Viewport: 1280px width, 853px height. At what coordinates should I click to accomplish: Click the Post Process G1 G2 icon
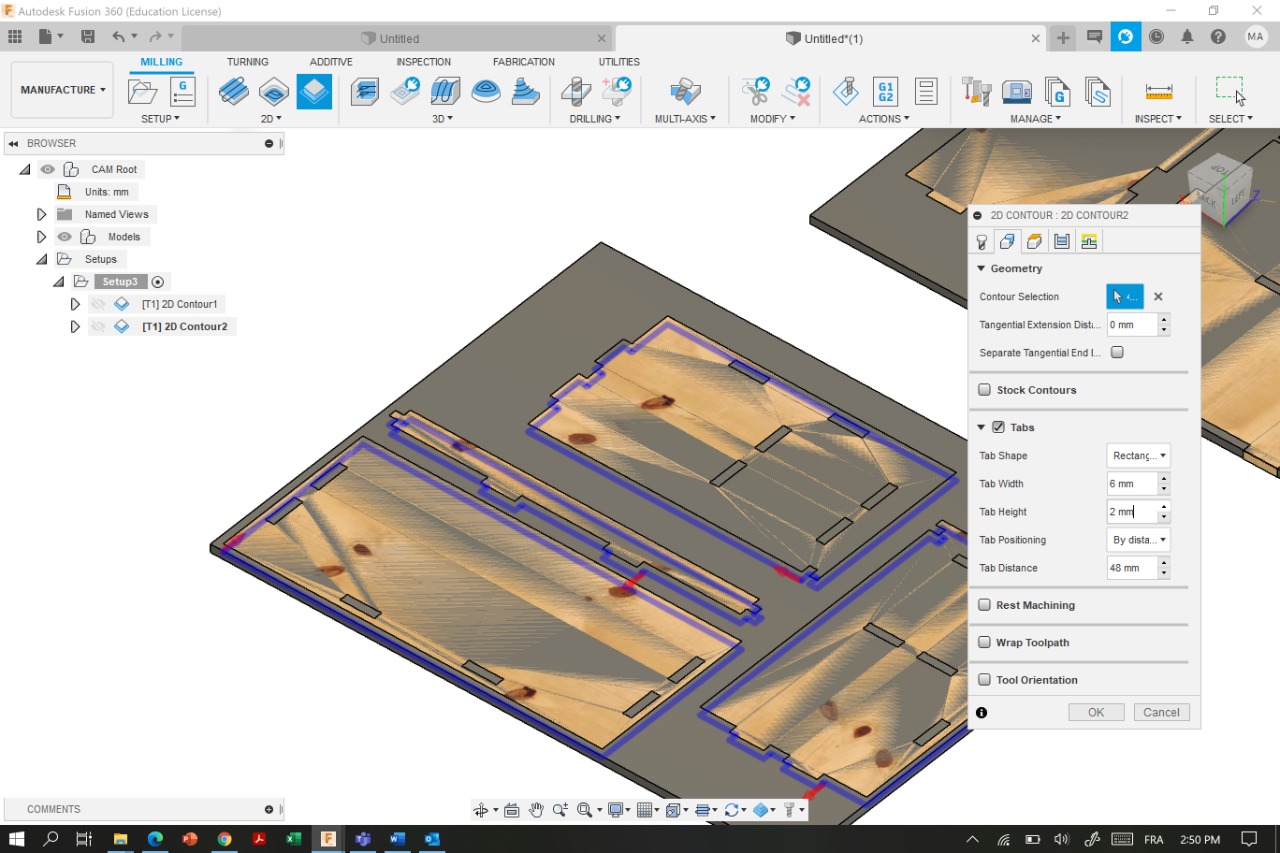884,92
